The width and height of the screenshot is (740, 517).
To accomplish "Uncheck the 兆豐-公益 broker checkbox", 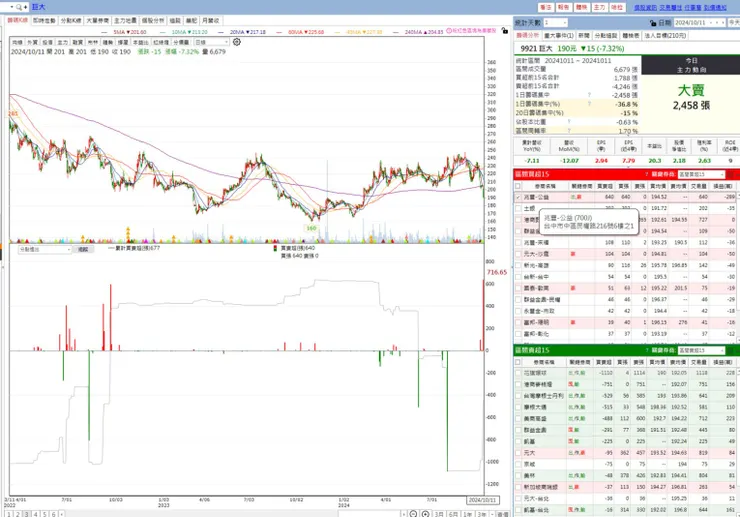I will (518, 197).
